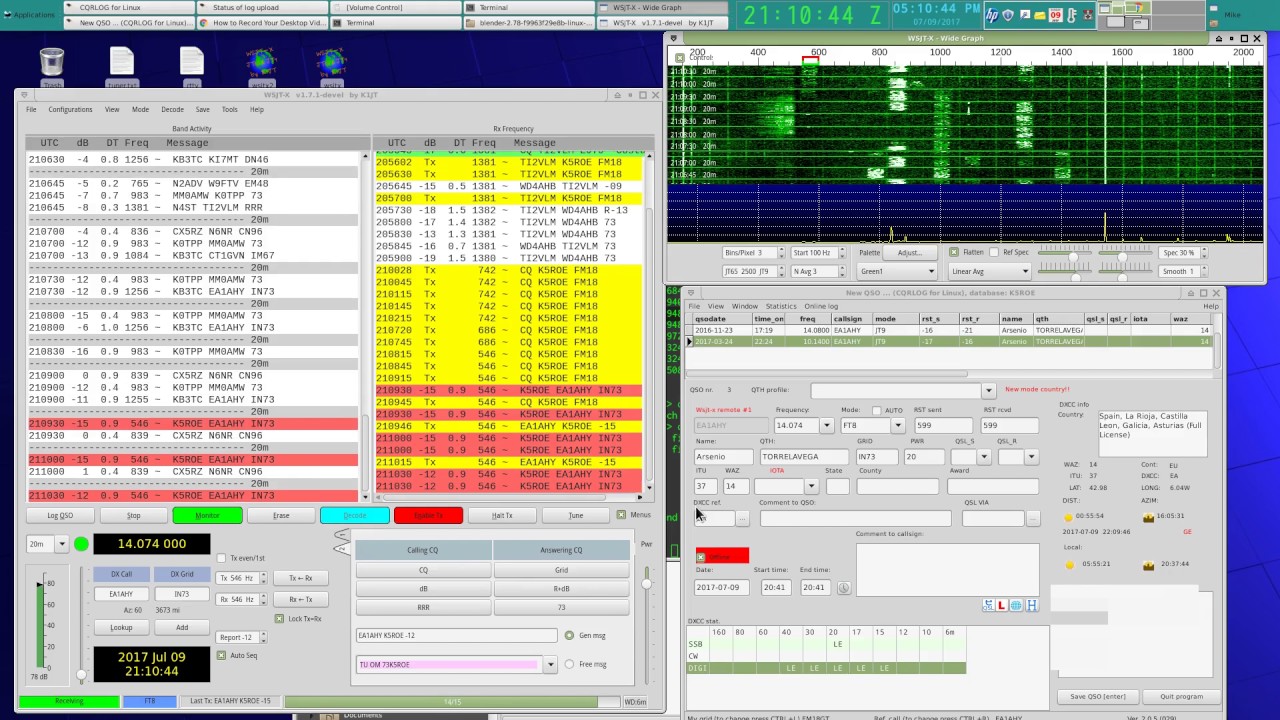Toggle Flatten in the Wide Graph

click(x=953, y=252)
